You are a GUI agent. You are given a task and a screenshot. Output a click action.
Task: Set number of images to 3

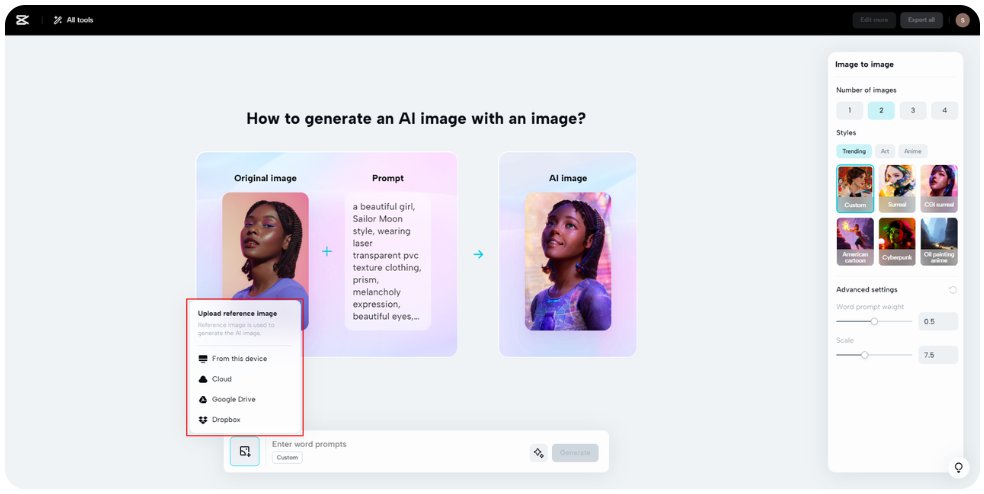912,111
